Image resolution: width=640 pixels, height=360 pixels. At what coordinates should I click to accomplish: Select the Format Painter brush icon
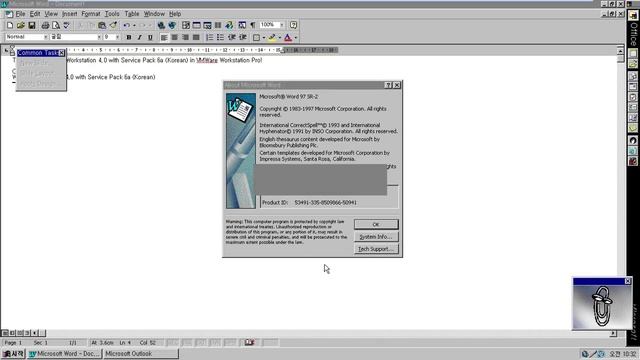pyautogui.click(x=113, y=25)
